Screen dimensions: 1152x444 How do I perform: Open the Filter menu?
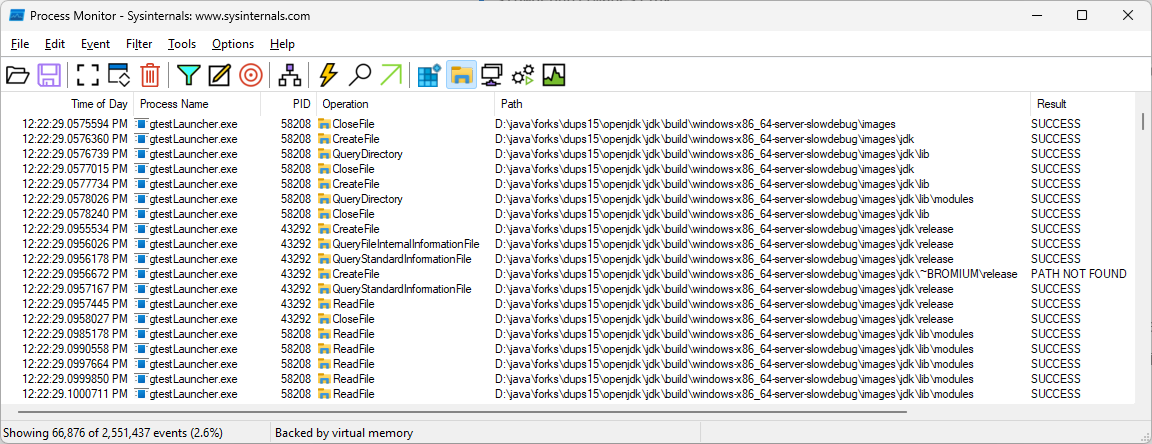pyautogui.click(x=139, y=44)
